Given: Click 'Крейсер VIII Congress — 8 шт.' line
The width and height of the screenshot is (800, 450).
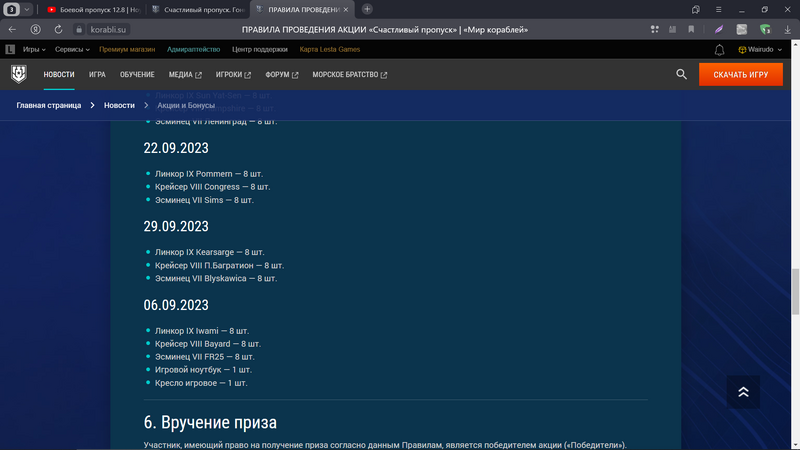Looking at the screenshot, I should (212, 187).
